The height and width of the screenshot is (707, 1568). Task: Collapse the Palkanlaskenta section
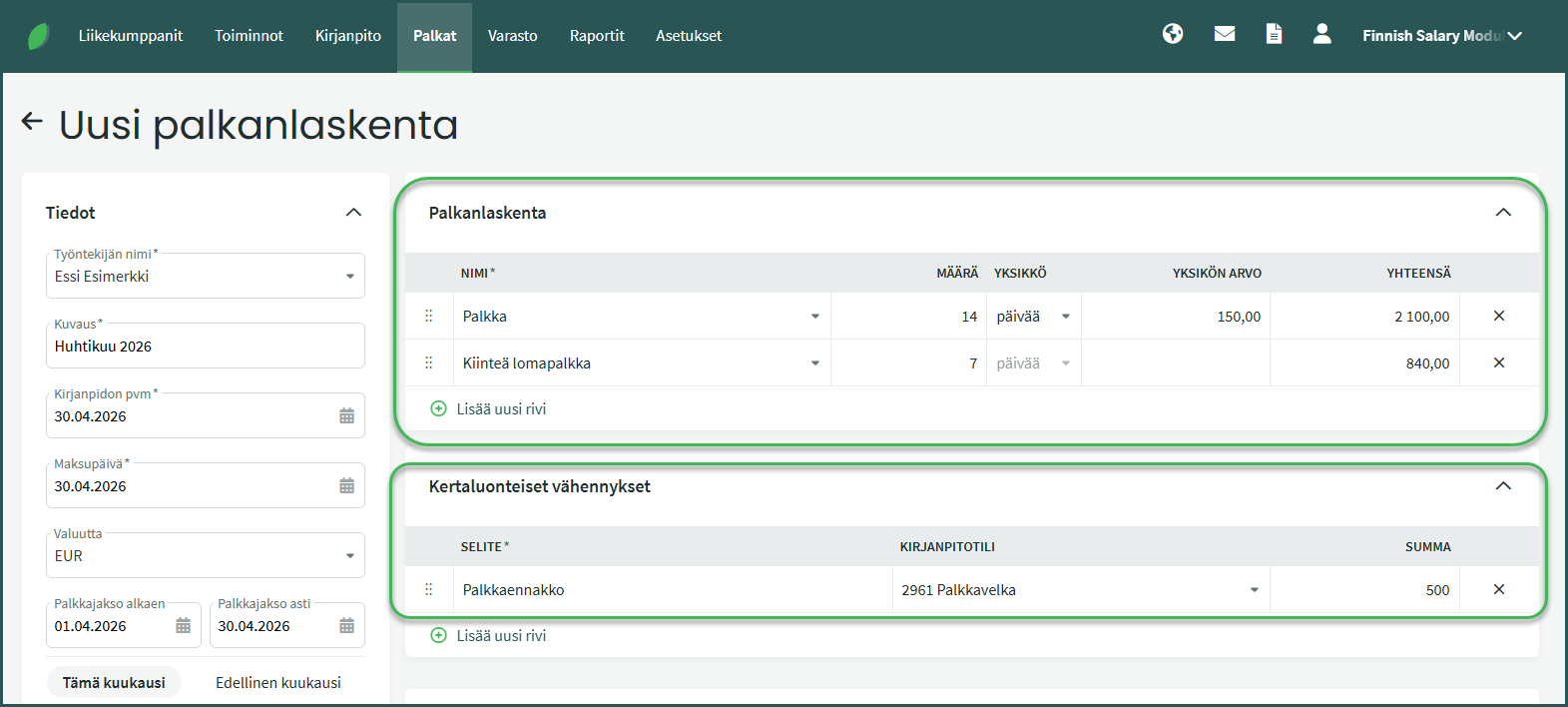(1503, 213)
